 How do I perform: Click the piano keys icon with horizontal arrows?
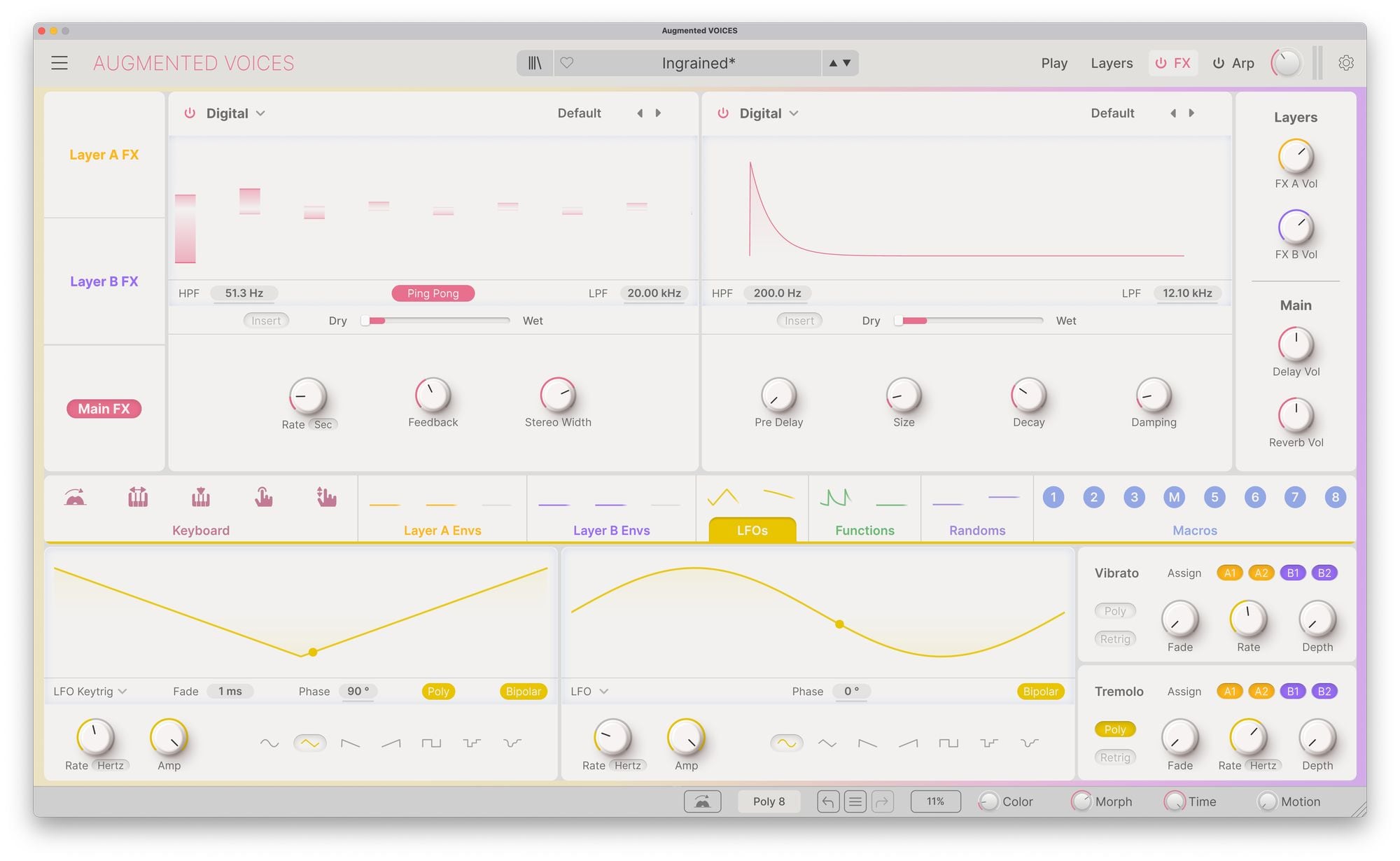pos(138,497)
